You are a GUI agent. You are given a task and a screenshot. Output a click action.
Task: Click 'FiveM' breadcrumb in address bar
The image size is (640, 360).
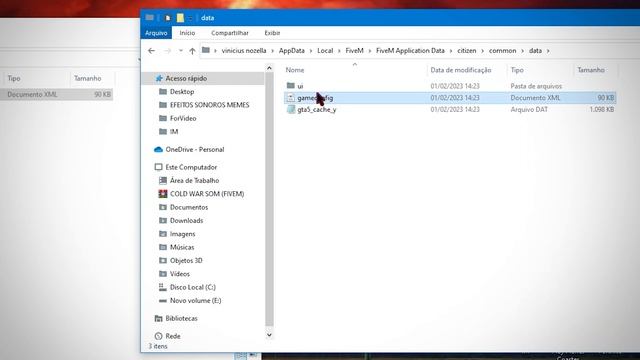tap(354, 51)
